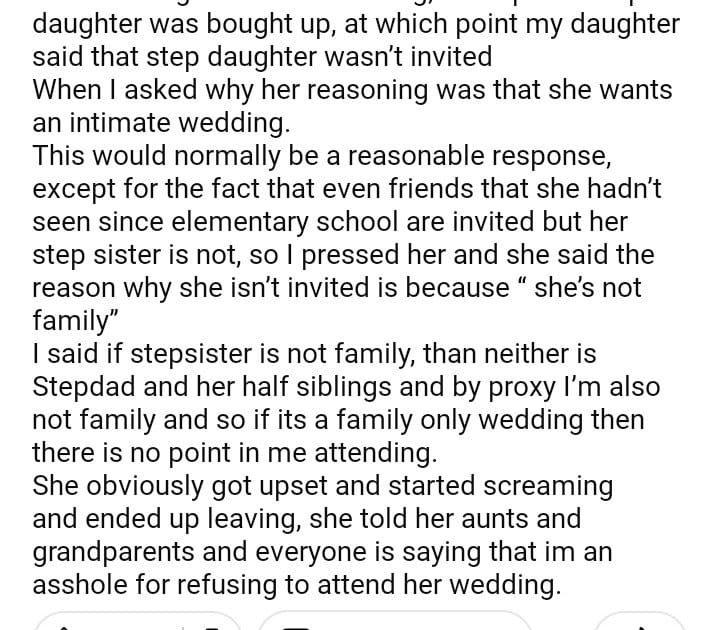The image size is (720, 630).
Task: Click the text "there is no point in me attending."
Action: pos(234,453)
